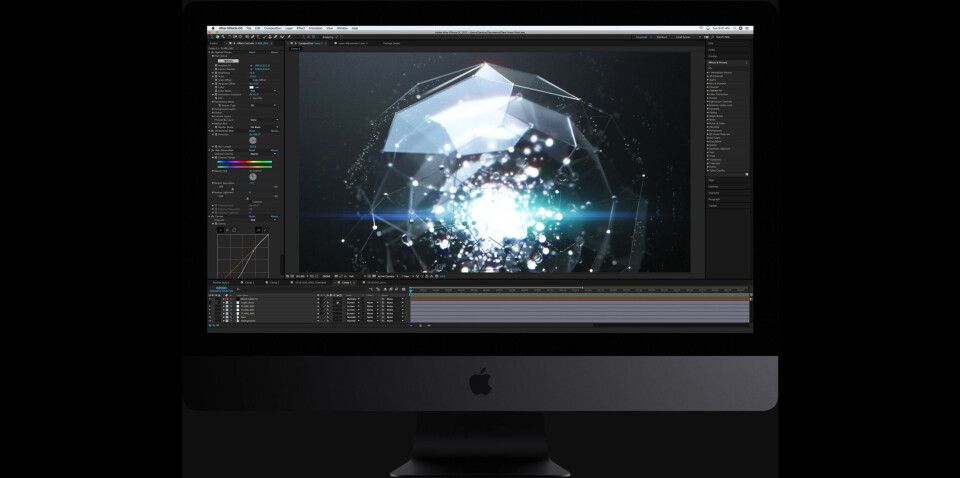This screenshot has width=960, height=478.
Task: Toggle the Optical Flares fx switch
Action: 212,52
